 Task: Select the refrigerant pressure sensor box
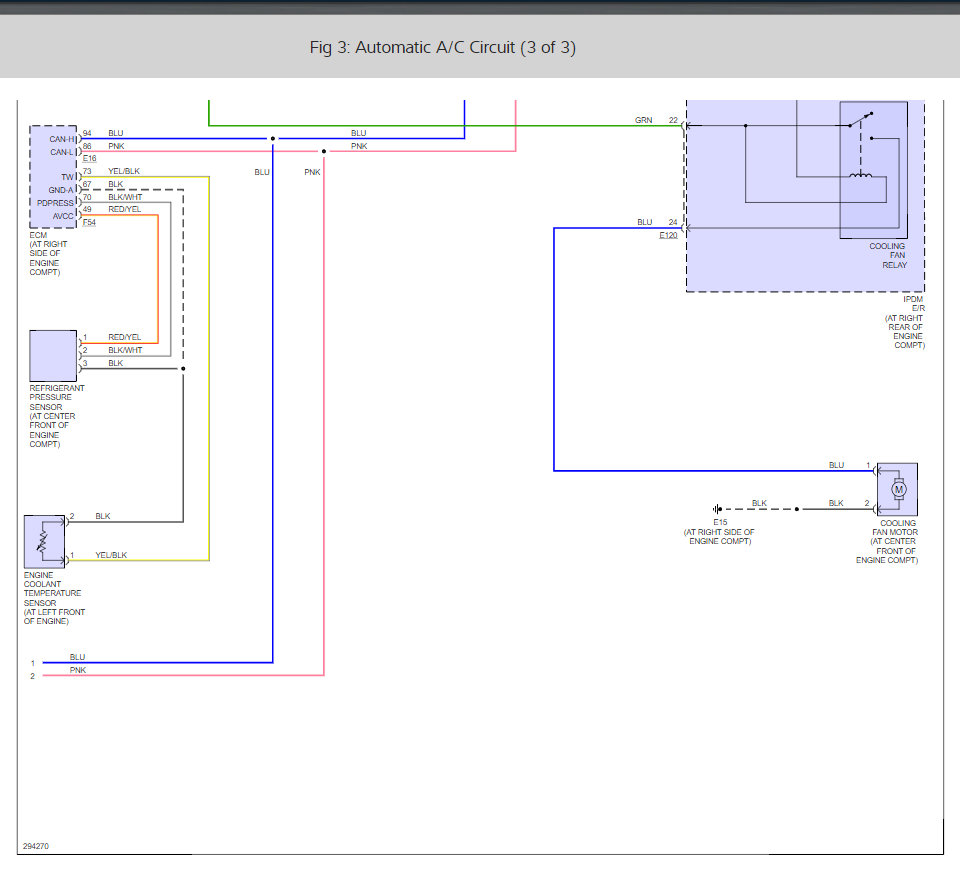(x=52, y=355)
